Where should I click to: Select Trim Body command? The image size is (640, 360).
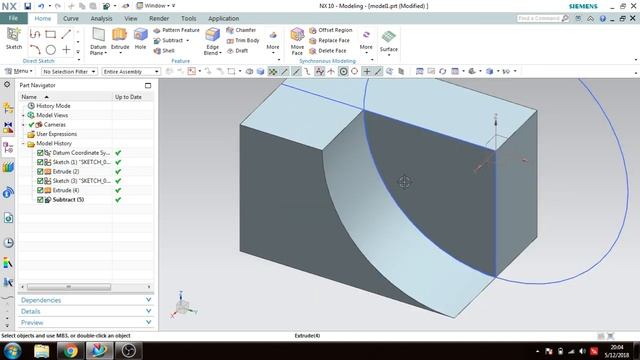[x=243, y=40]
